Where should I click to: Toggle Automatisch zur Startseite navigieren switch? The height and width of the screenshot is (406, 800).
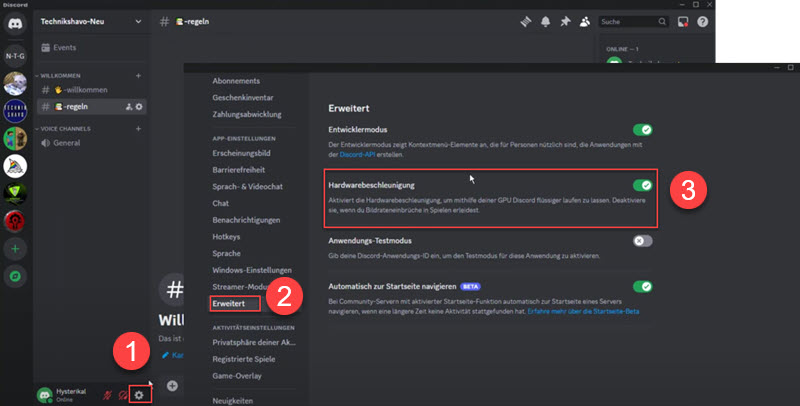point(642,286)
